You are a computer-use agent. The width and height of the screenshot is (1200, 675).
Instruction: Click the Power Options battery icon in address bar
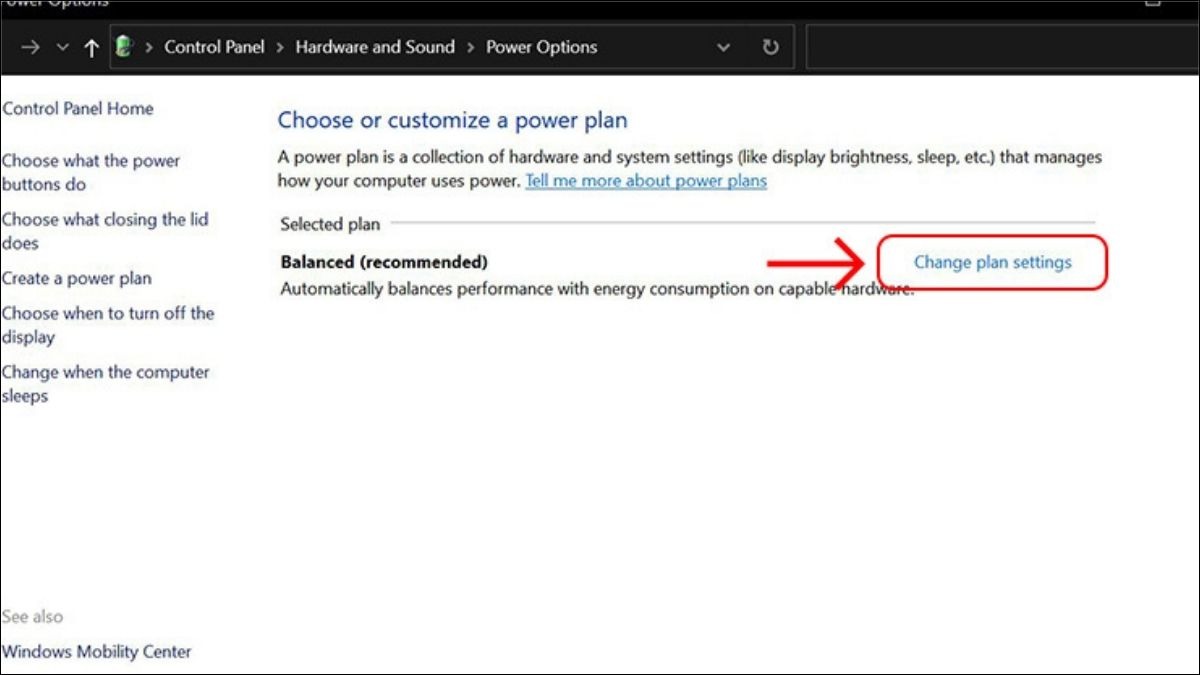[x=124, y=47]
